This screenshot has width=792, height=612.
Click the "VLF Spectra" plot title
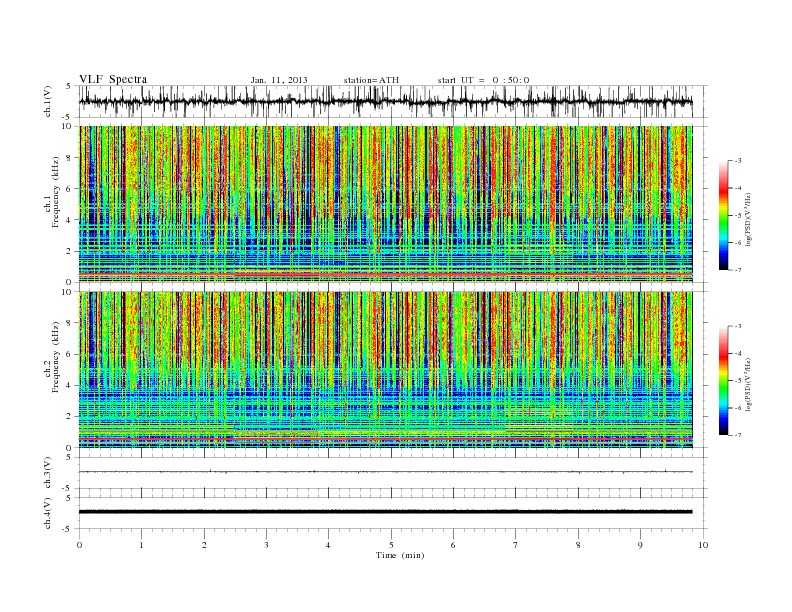coord(113,79)
